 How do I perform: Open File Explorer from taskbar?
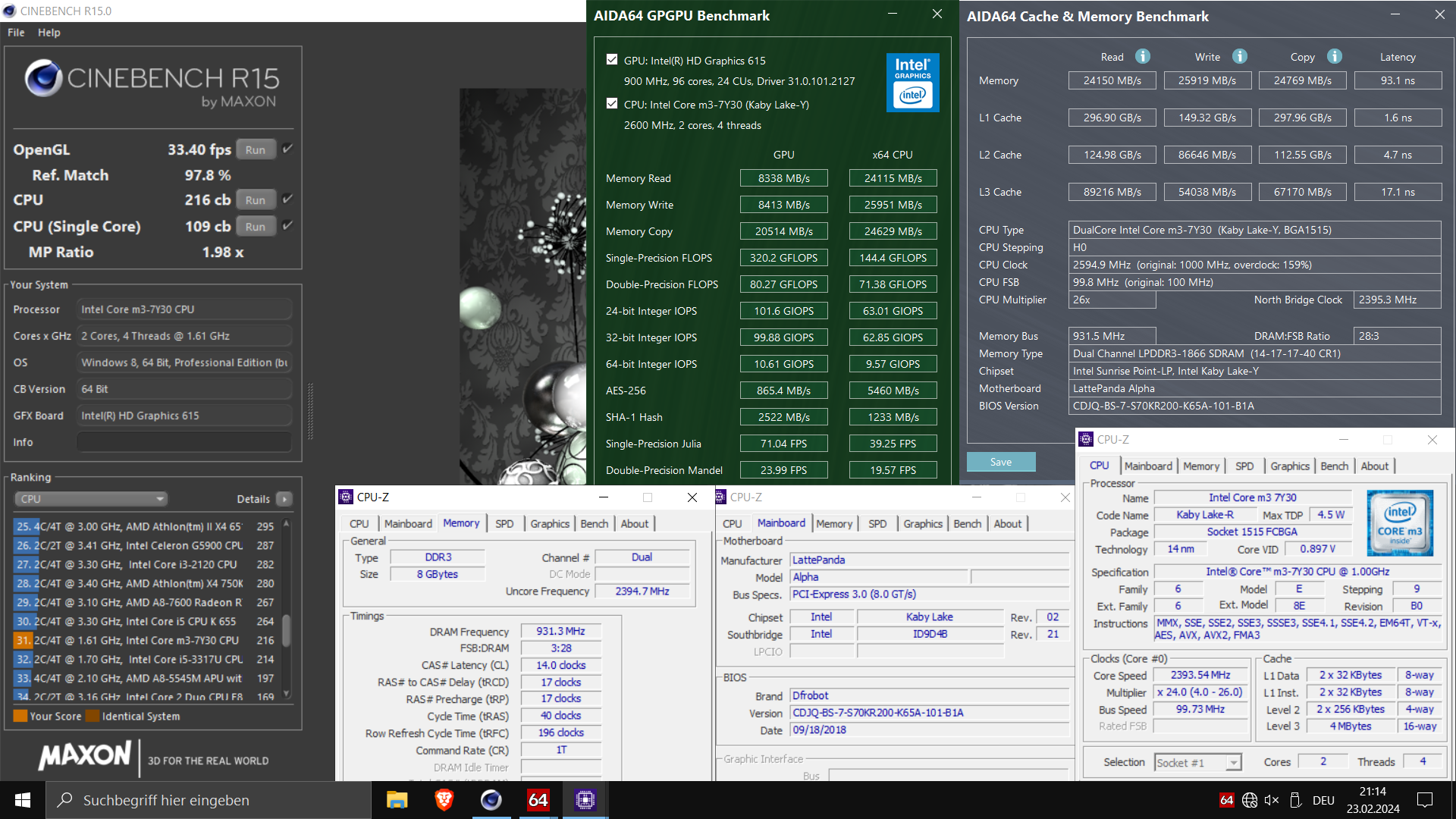(x=397, y=800)
